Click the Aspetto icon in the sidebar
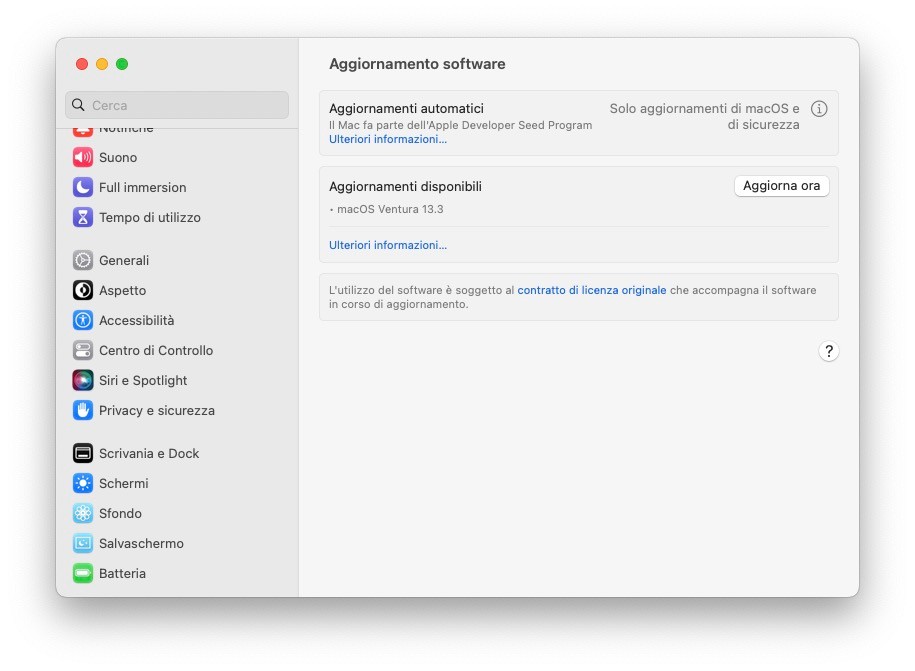915x671 pixels. (83, 290)
